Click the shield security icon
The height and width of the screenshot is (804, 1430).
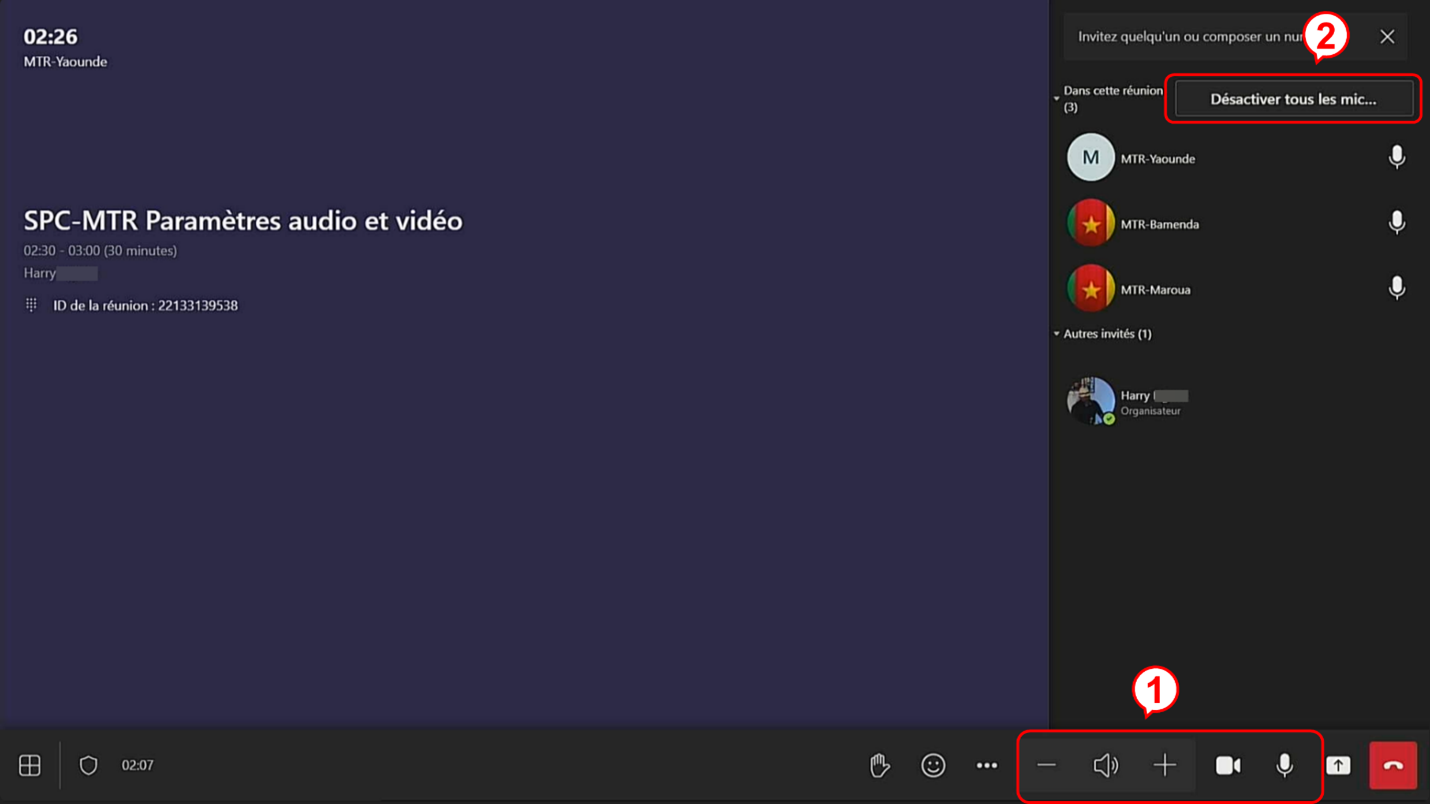coord(89,765)
